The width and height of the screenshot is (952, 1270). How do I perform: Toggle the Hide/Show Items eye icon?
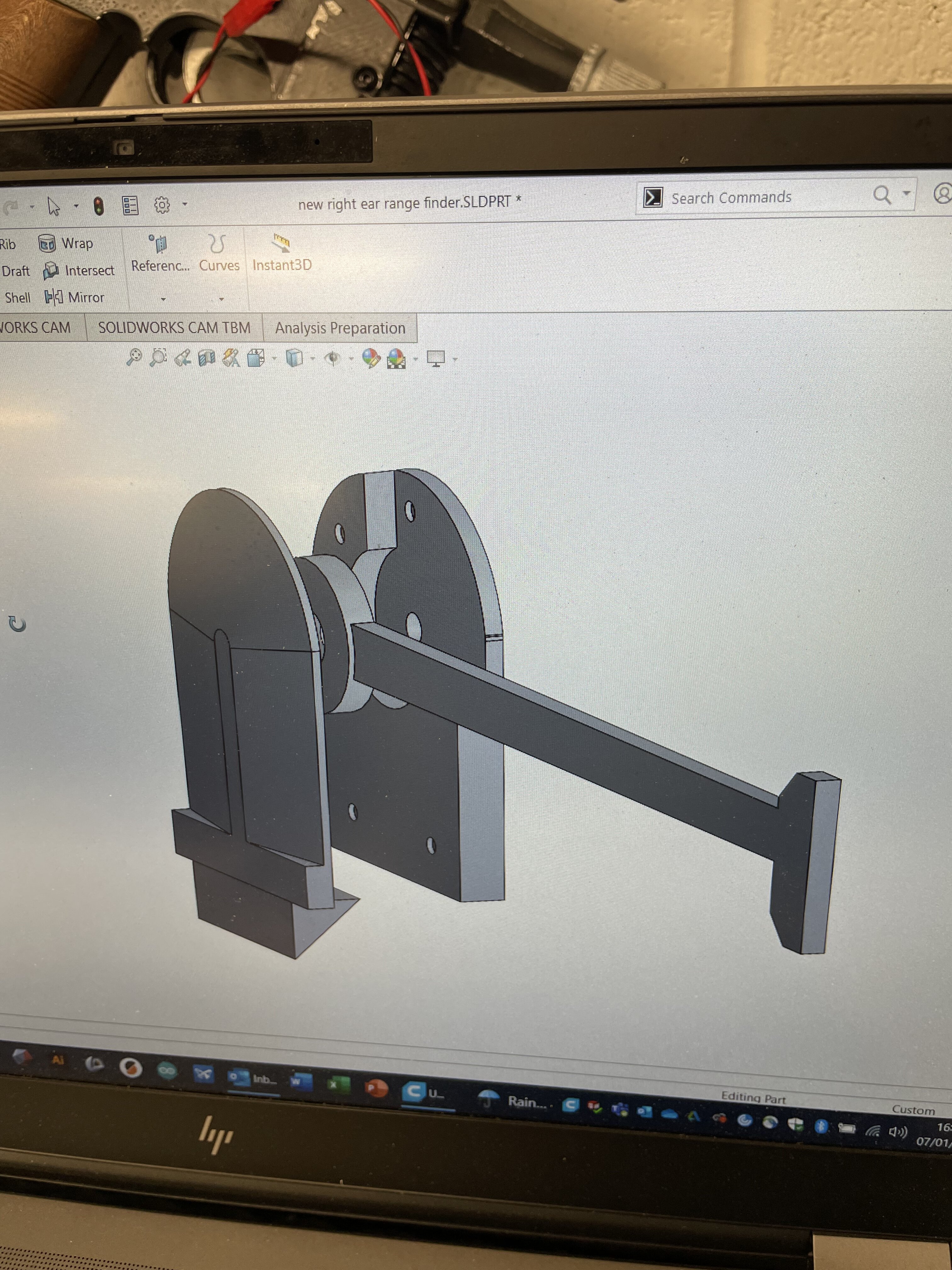332,359
